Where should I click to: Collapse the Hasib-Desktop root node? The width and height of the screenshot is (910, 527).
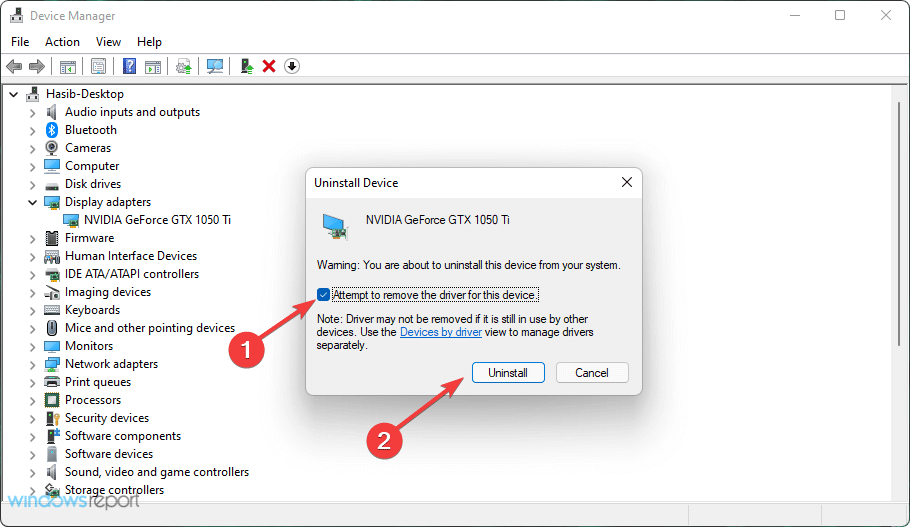pos(14,94)
